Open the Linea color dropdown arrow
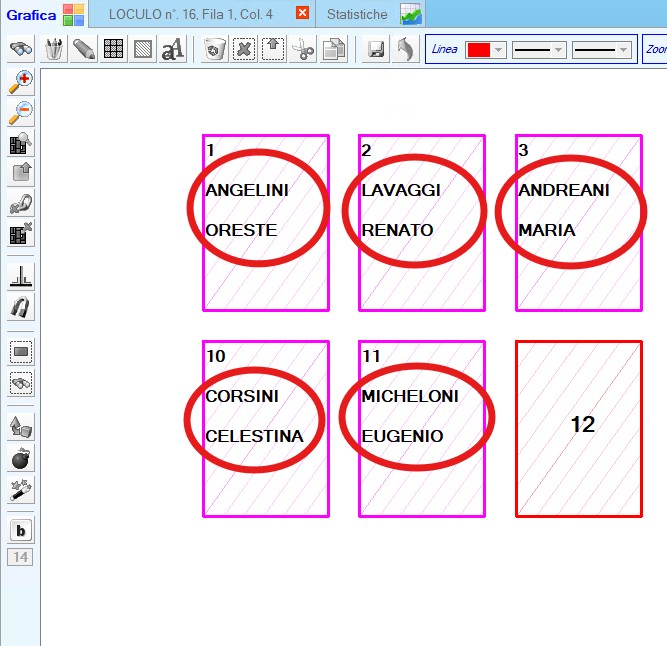The width and height of the screenshot is (667, 646). pyautogui.click(x=498, y=50)
